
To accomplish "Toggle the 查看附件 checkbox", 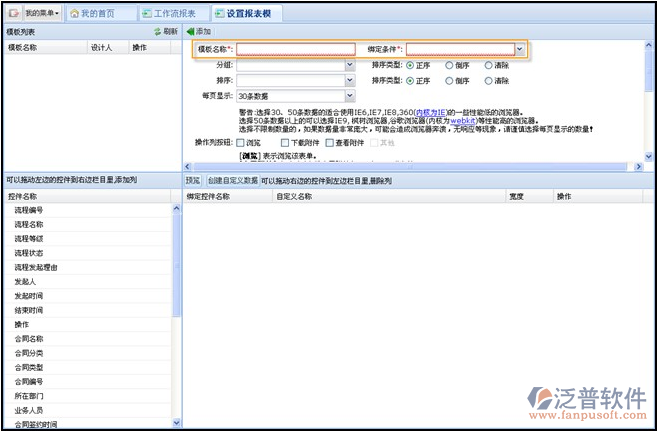I will pyautogui.click(x=330, y=143).
